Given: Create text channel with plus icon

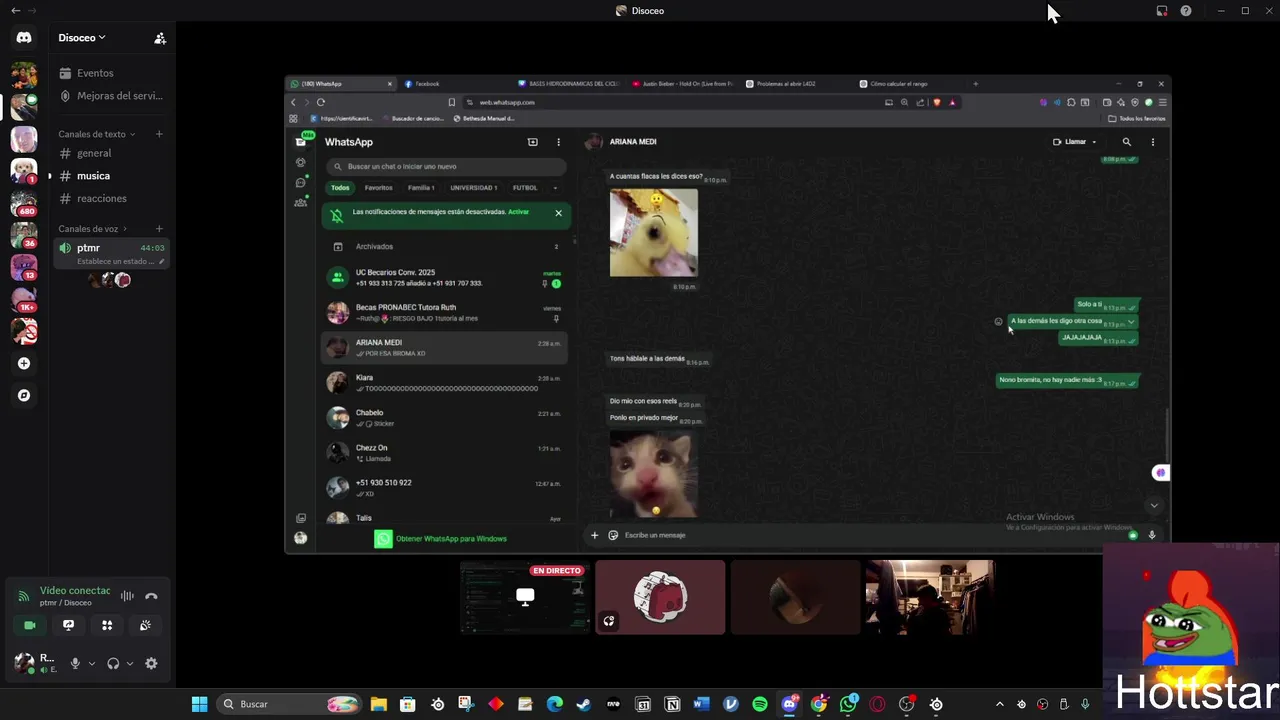Looking at the screenshot, I should (x=159, y=134).
